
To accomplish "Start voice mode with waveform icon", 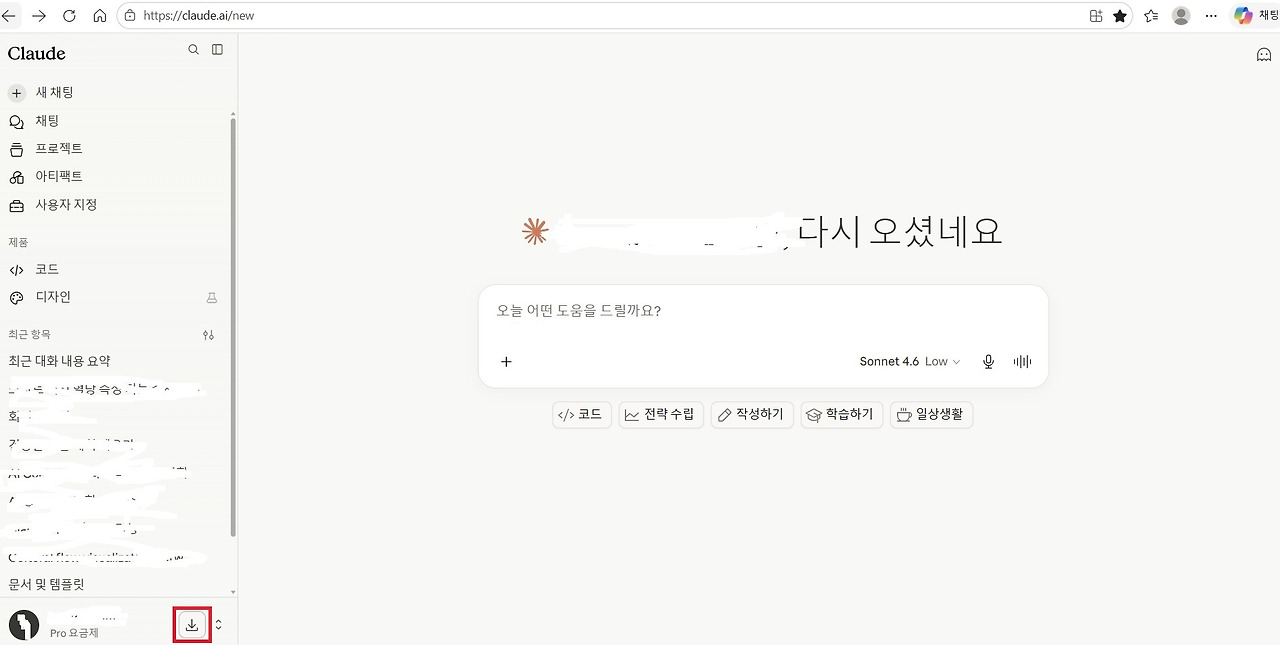I will 1022,362.
